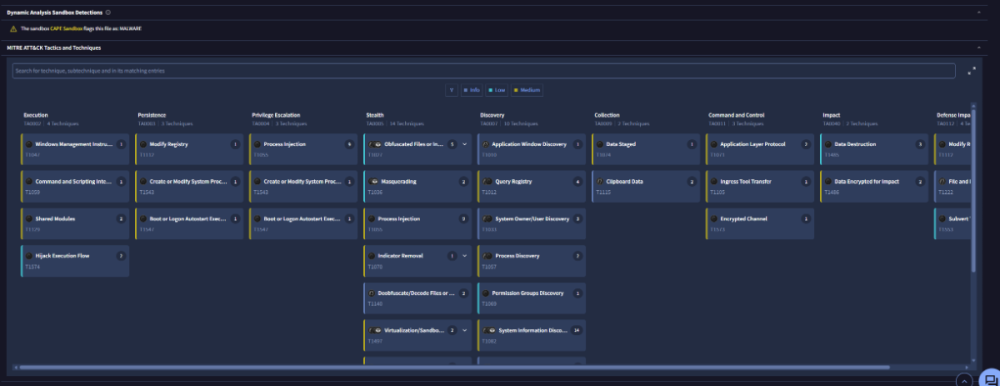The height and width of the screenshot is (386, 1000).
Task: Click the Persistence tactic column header
Action: pos(152,115)
